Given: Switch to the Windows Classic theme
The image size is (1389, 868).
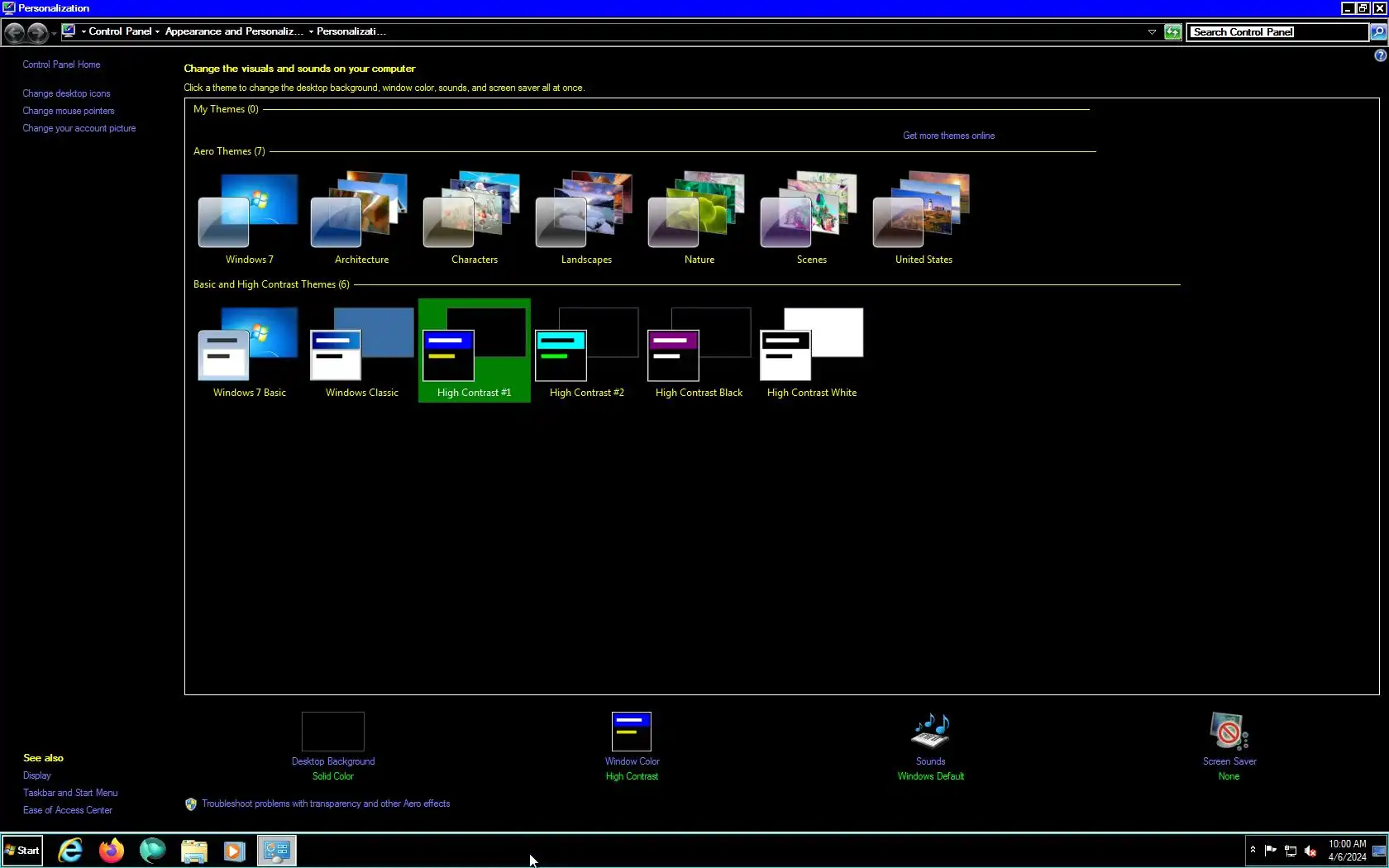Looking at the screenshot, I should pos(361,351).
